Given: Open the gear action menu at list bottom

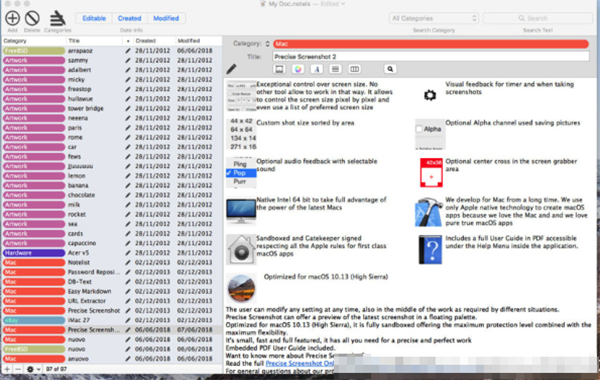Looking at the screenshot, I should [33, 369].
